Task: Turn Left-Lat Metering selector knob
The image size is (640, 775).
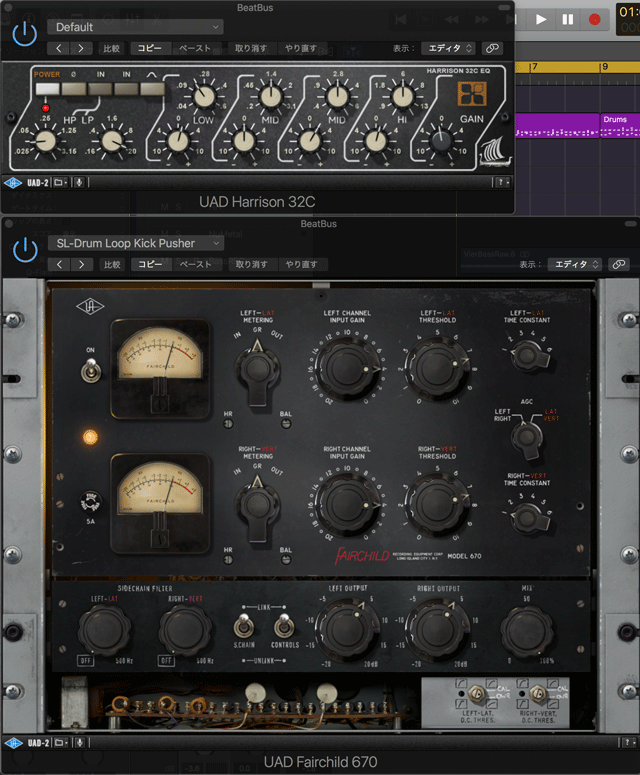Action: tap(257, 371)
